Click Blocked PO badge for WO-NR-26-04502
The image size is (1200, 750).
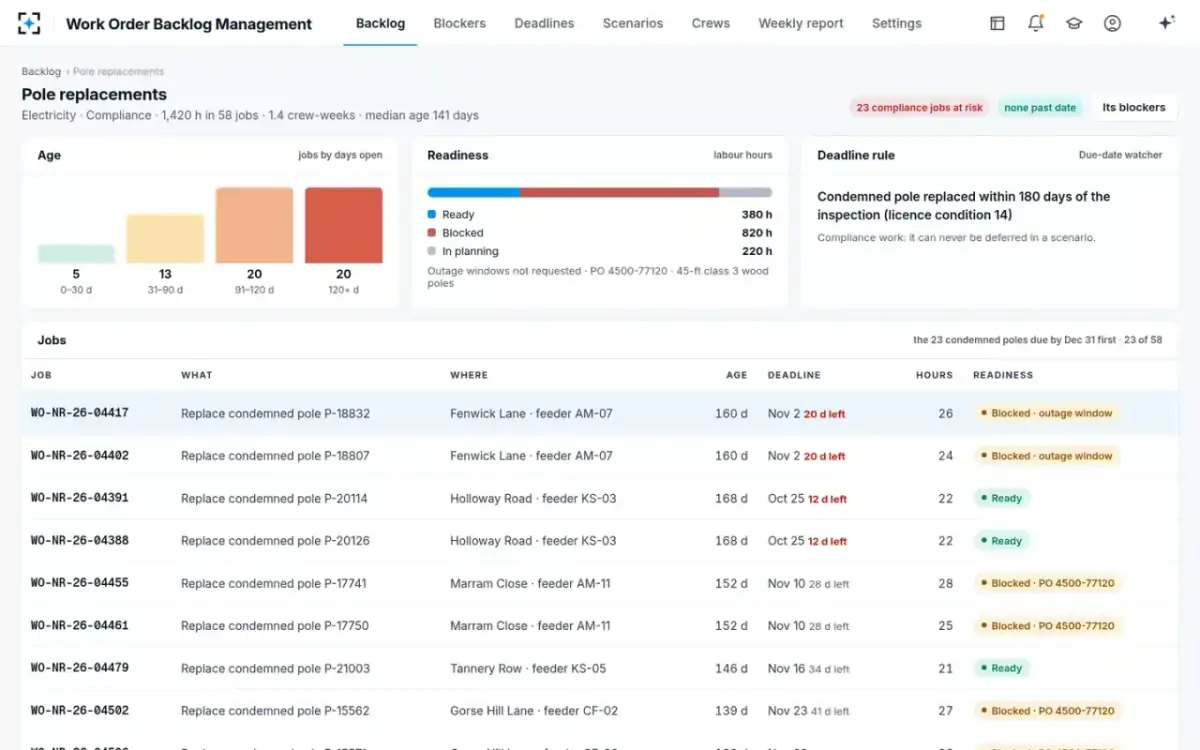[1048, 711]
